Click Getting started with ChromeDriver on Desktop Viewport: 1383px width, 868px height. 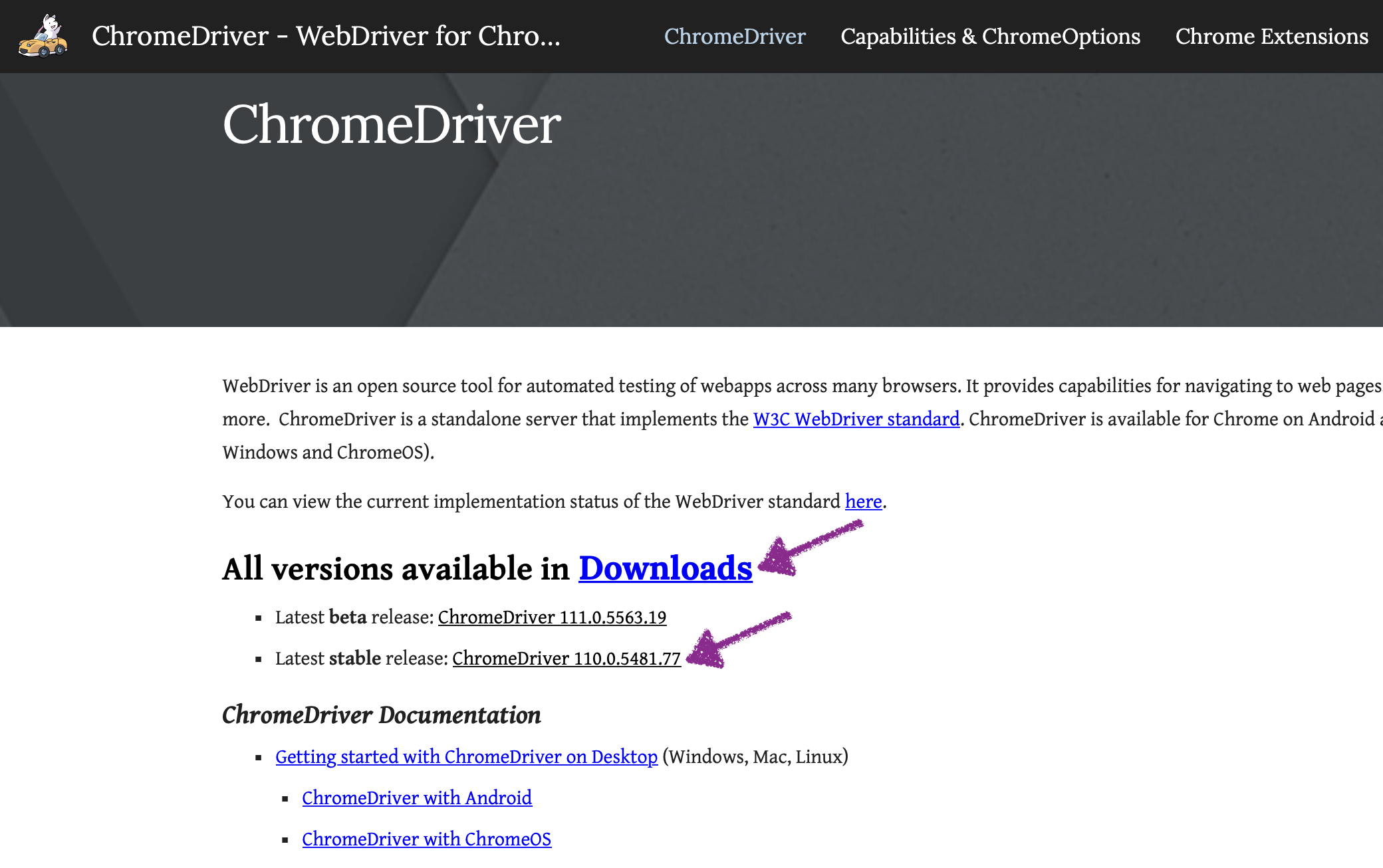click(467, 757)
